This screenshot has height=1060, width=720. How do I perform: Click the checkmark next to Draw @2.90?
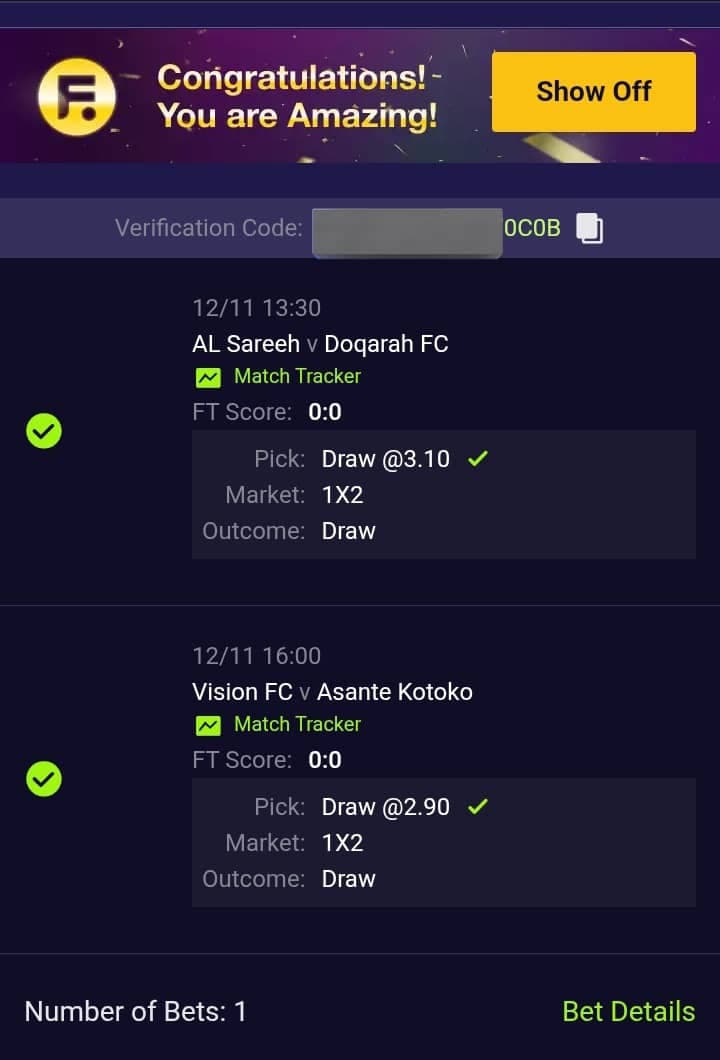click(x=478, y=806)
